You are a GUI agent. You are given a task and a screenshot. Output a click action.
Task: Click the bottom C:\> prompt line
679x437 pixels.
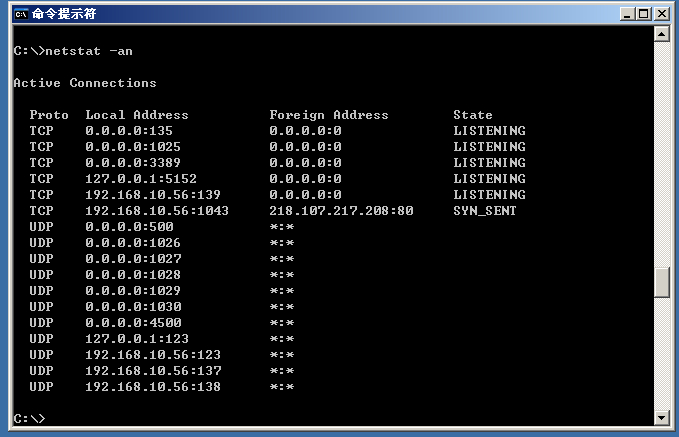click(29, 418)
